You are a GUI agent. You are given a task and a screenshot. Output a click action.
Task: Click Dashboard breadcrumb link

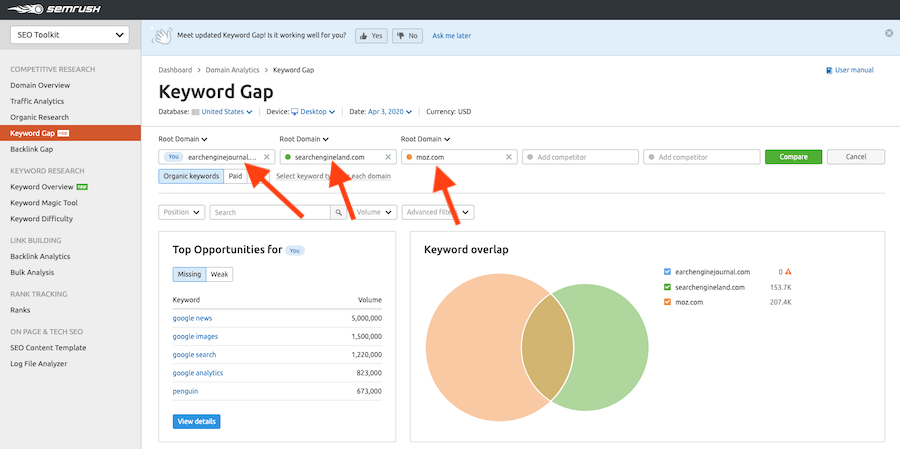click(x=175, y=70)
